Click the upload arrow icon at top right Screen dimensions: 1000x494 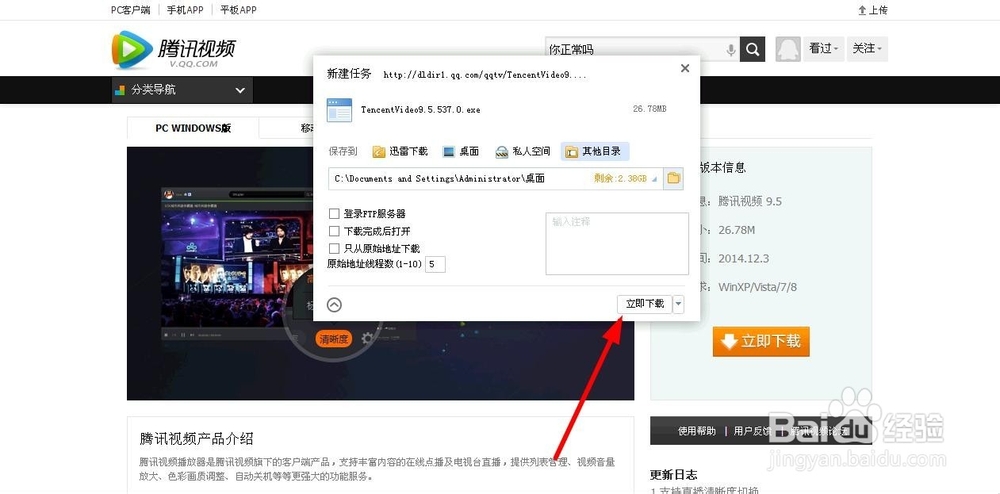pyautogui.click(x=862, y=10)
